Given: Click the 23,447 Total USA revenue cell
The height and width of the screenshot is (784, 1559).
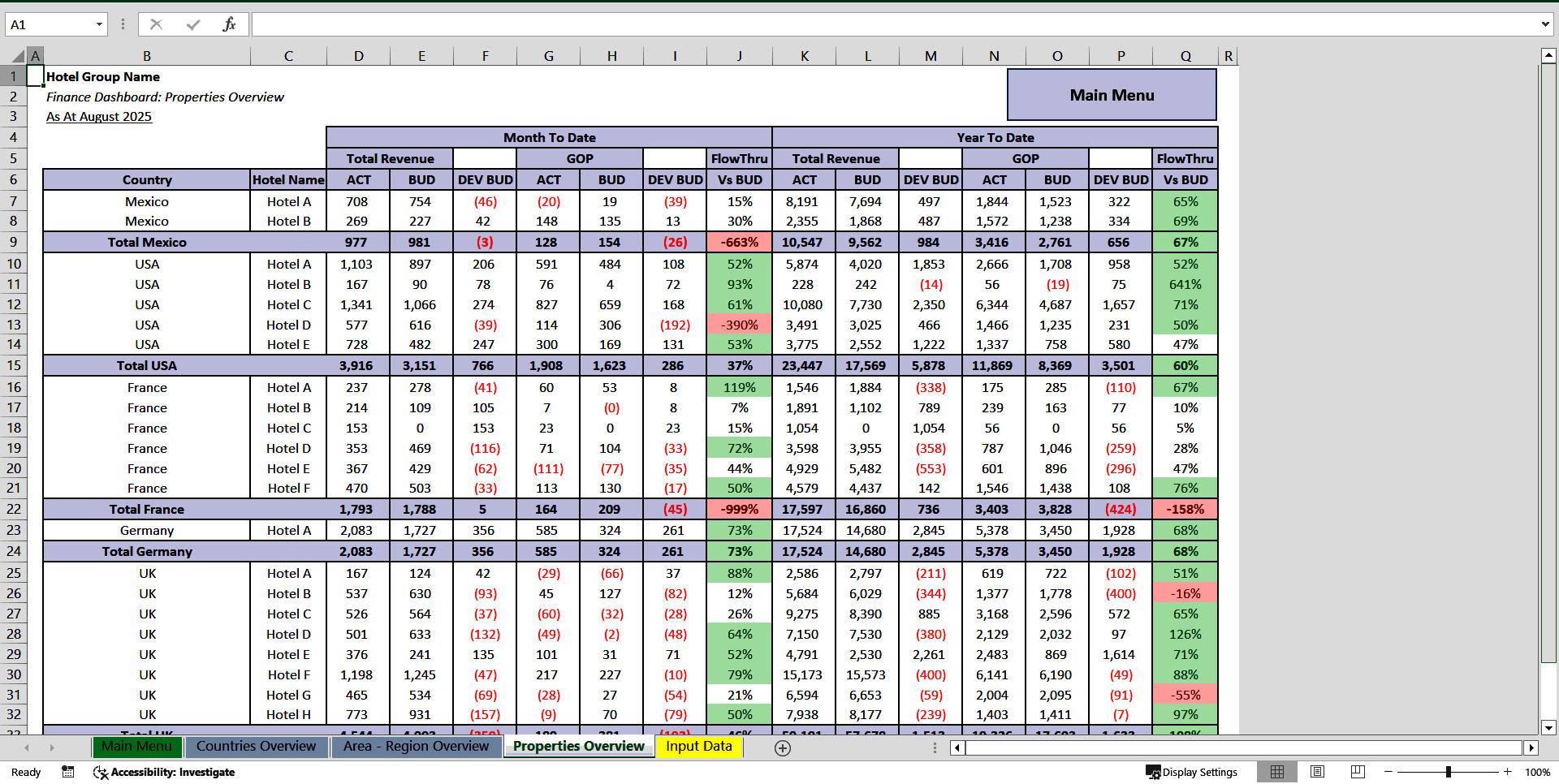Looking at the screenshot, I should [x=802, y=365].
